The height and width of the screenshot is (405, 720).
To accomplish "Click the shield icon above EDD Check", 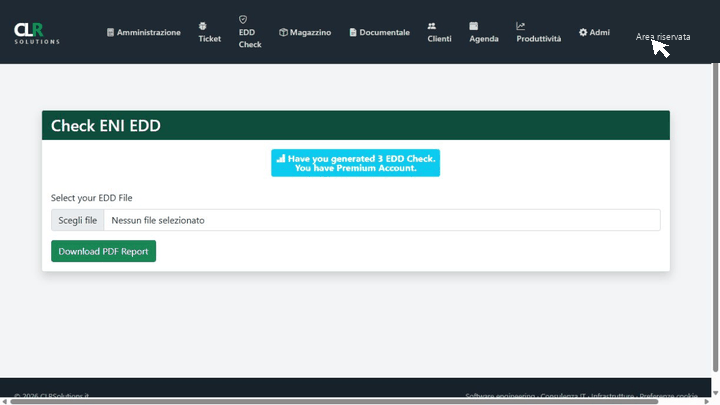I will pyautogui.click(x=243, y=19).
